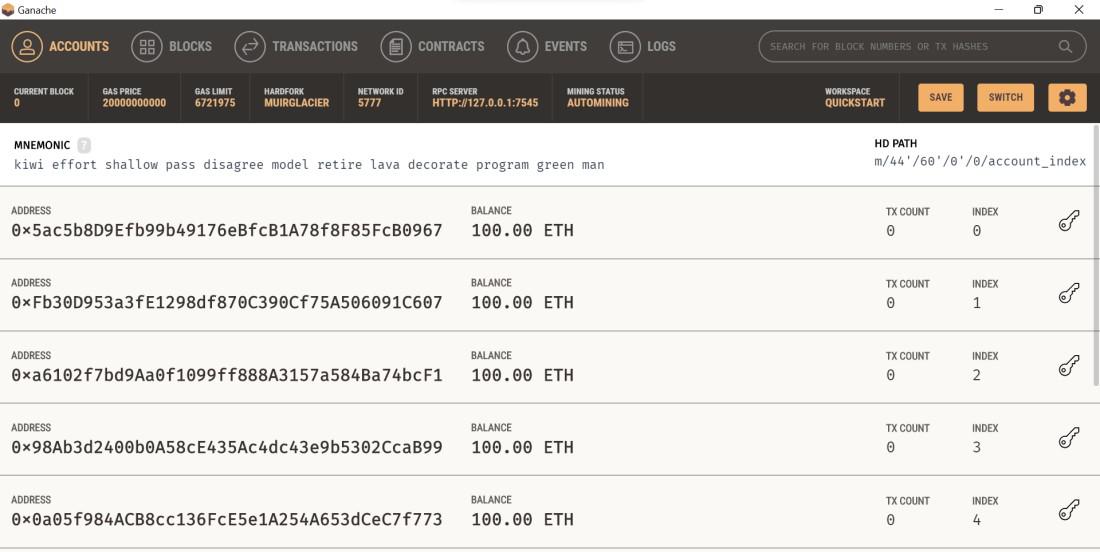1100x552 pixels.
Task: Open the Accounts tab
Action: pos(74,46)
